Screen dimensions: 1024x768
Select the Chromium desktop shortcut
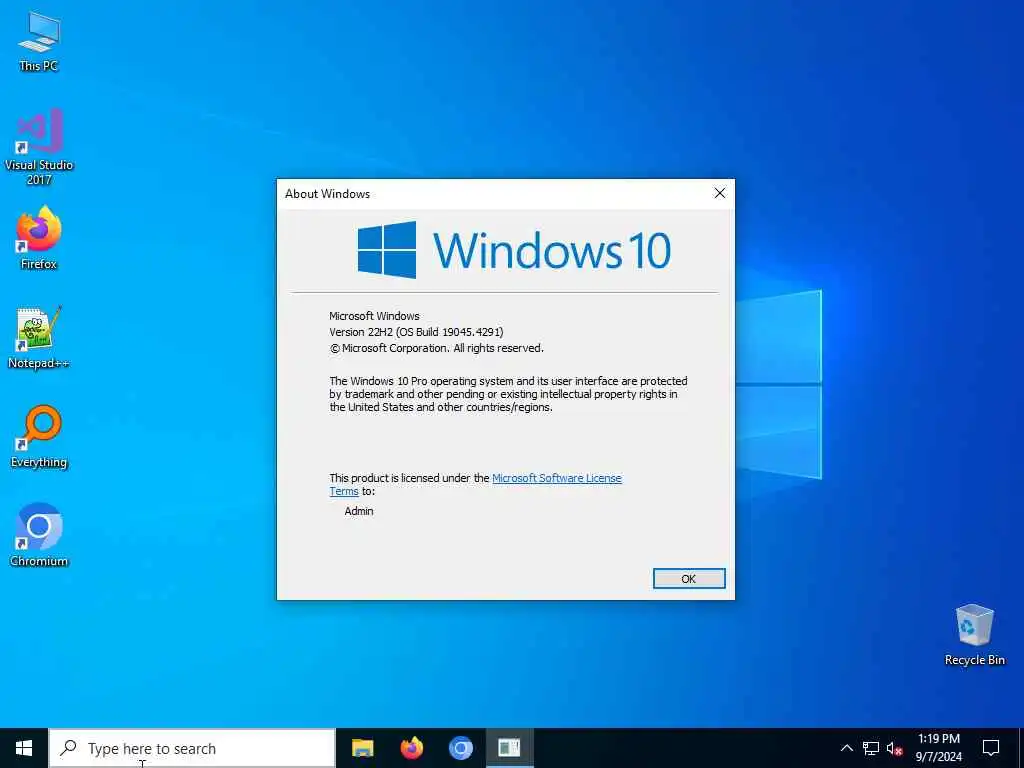(39, 535)
